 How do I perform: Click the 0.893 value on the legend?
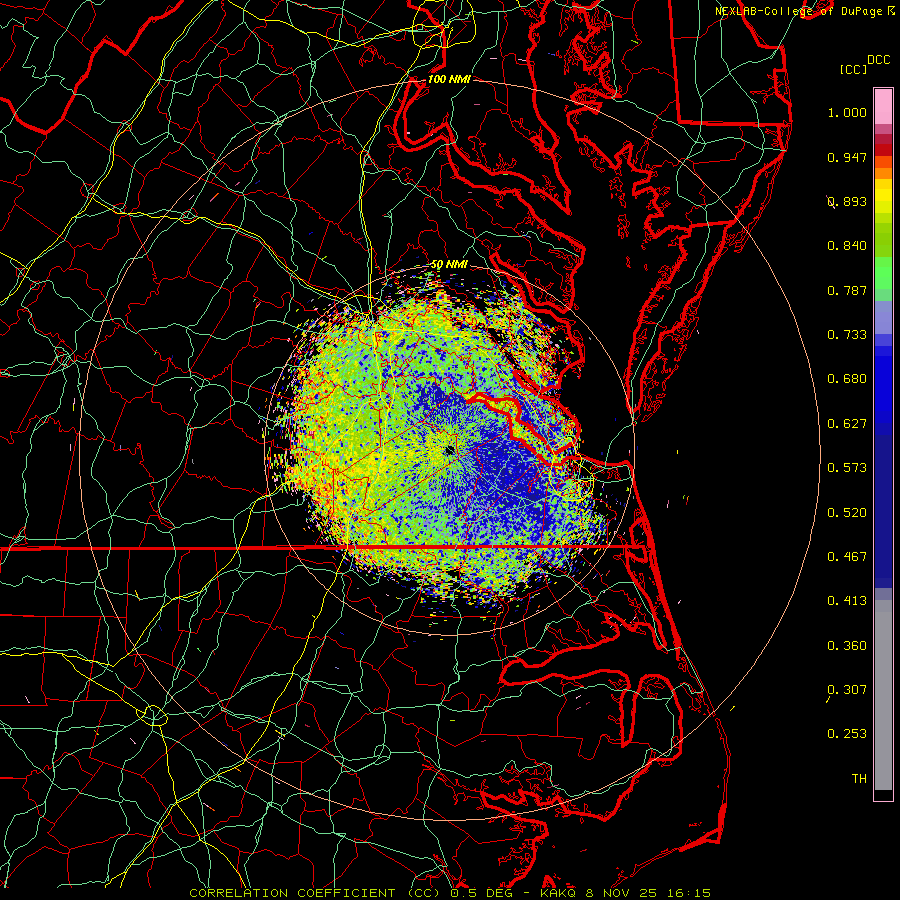tap(847, 201)
